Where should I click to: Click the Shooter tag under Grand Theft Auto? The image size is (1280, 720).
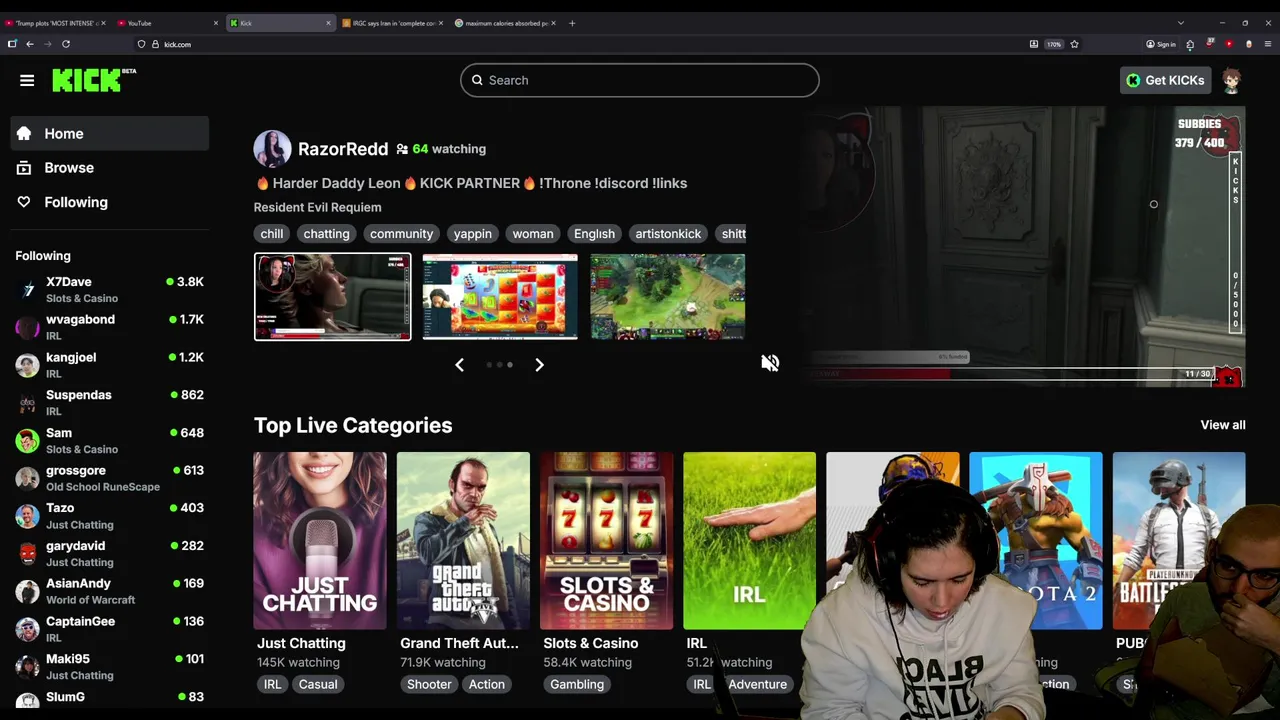[x=429, y=684]
